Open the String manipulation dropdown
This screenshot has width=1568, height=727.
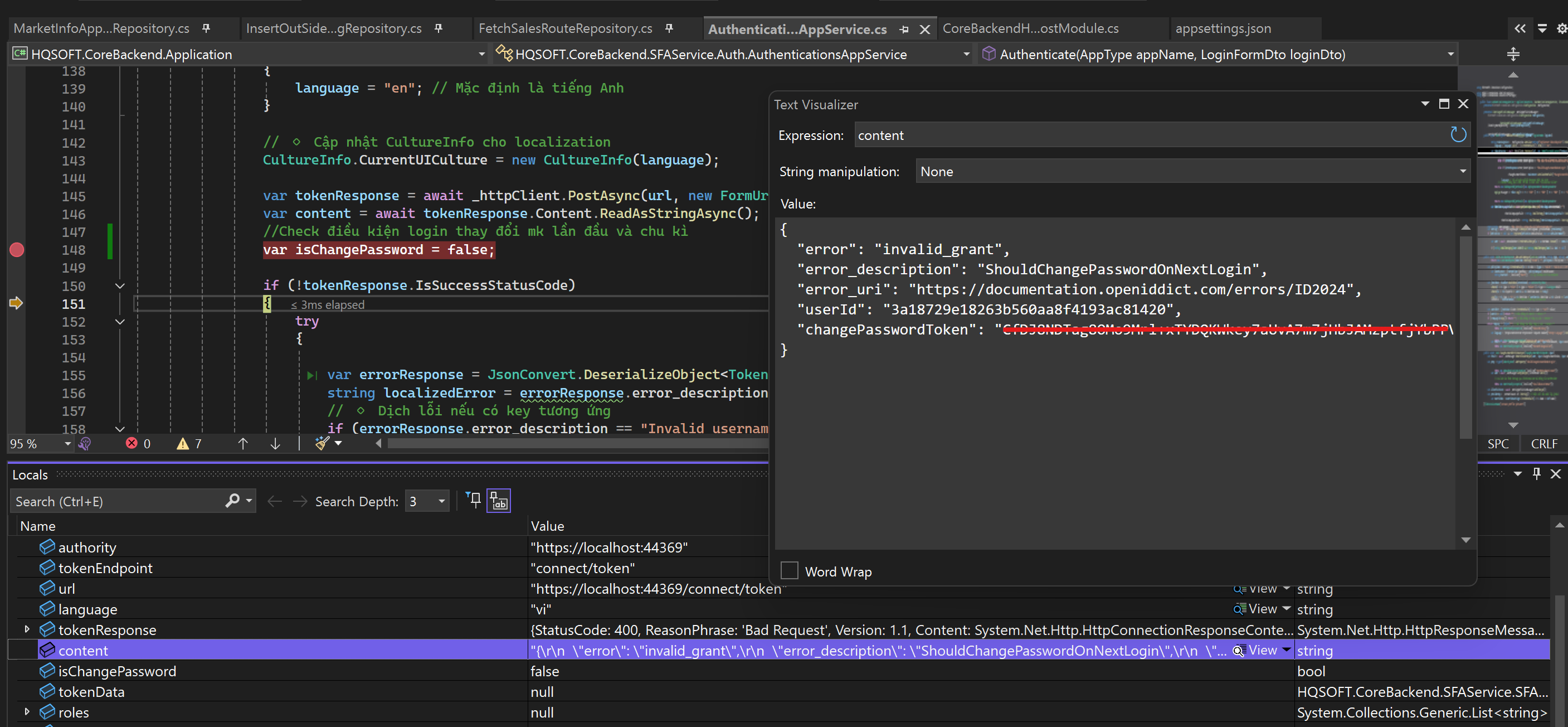click(x=1192, y=171)
